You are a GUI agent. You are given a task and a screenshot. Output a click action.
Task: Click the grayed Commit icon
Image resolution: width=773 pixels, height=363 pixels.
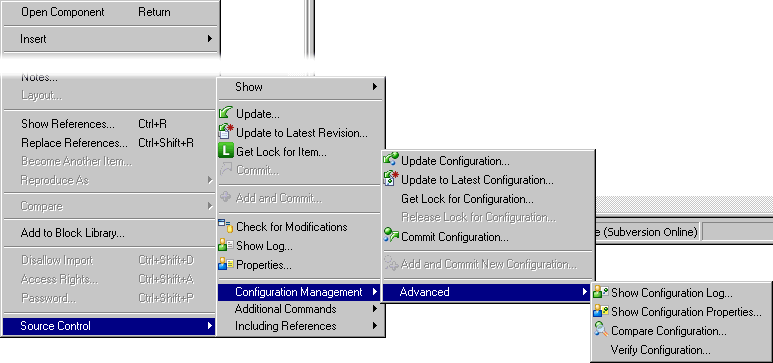click(x=226, y=170)
